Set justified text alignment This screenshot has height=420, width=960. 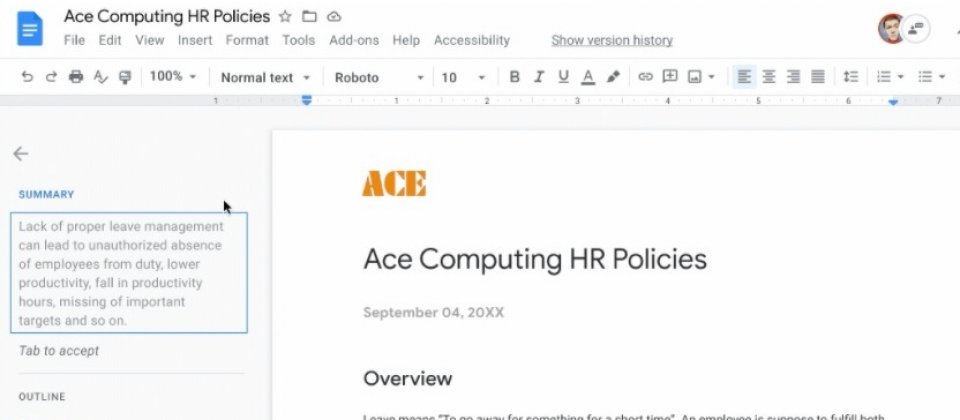point(818,77)
